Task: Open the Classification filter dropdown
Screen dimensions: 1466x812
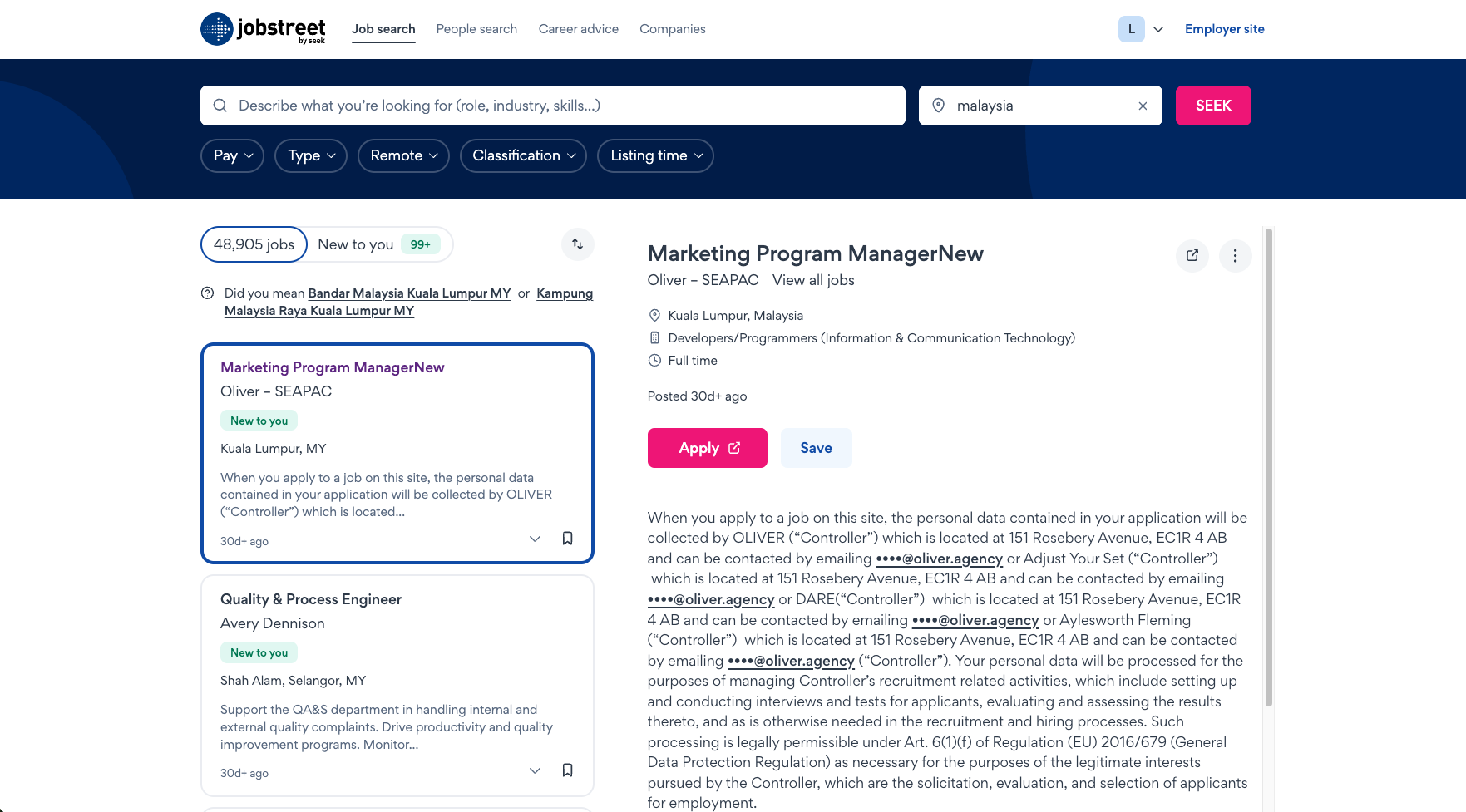Action: point(523,155)
